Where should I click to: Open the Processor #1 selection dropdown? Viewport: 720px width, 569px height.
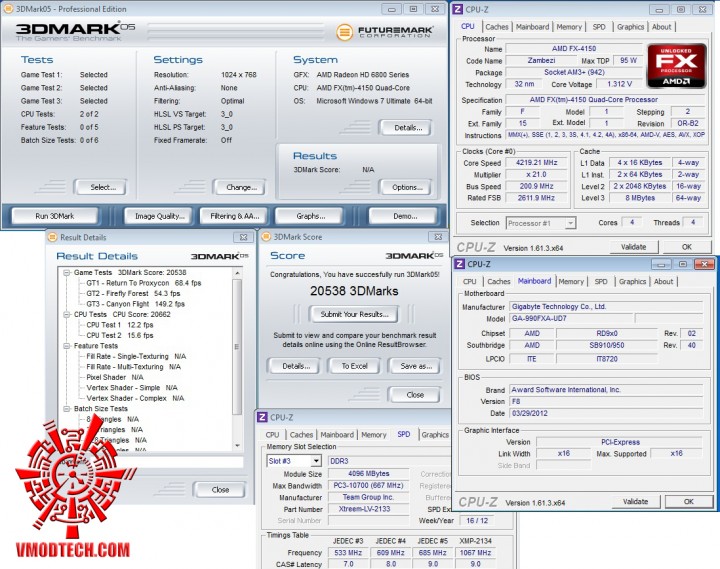coord(570,223)
